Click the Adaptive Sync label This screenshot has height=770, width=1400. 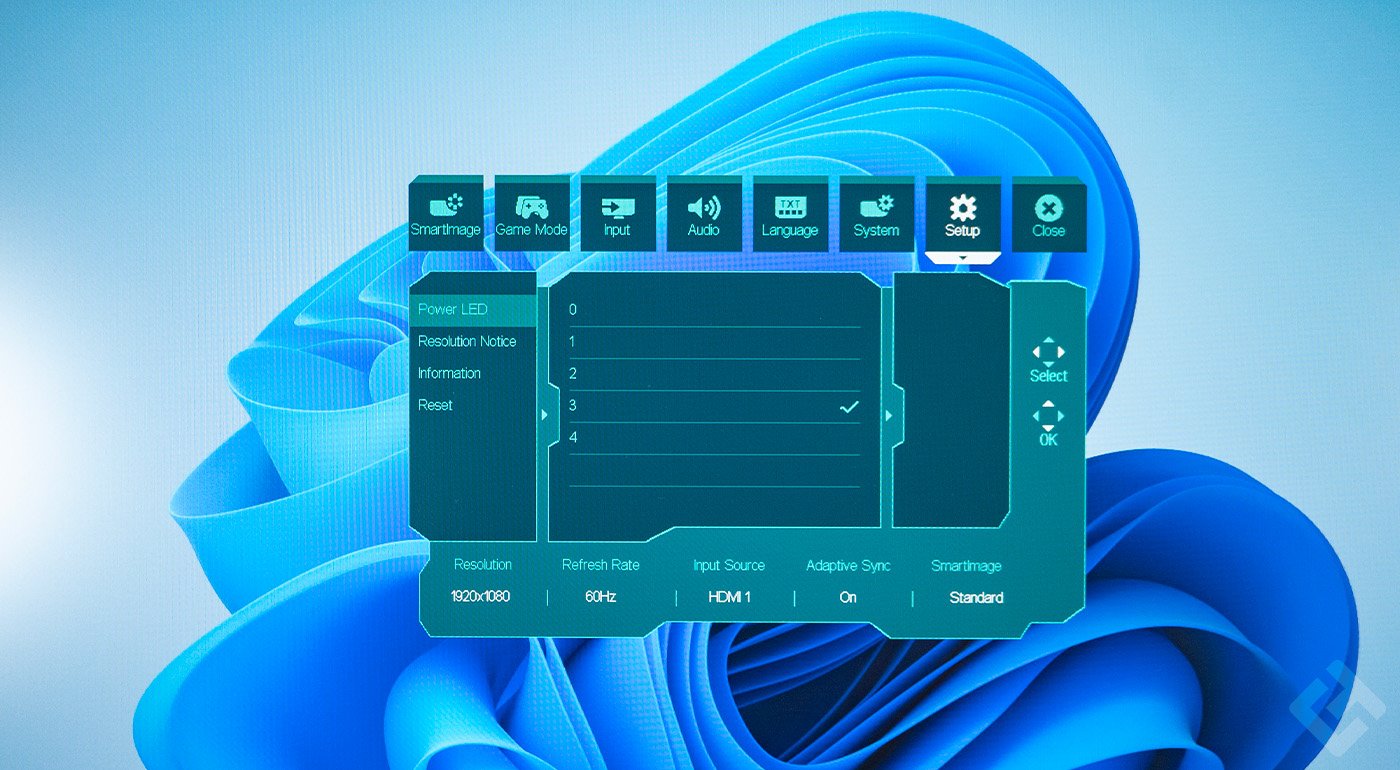pyautogui.click(x=848, y=566)
